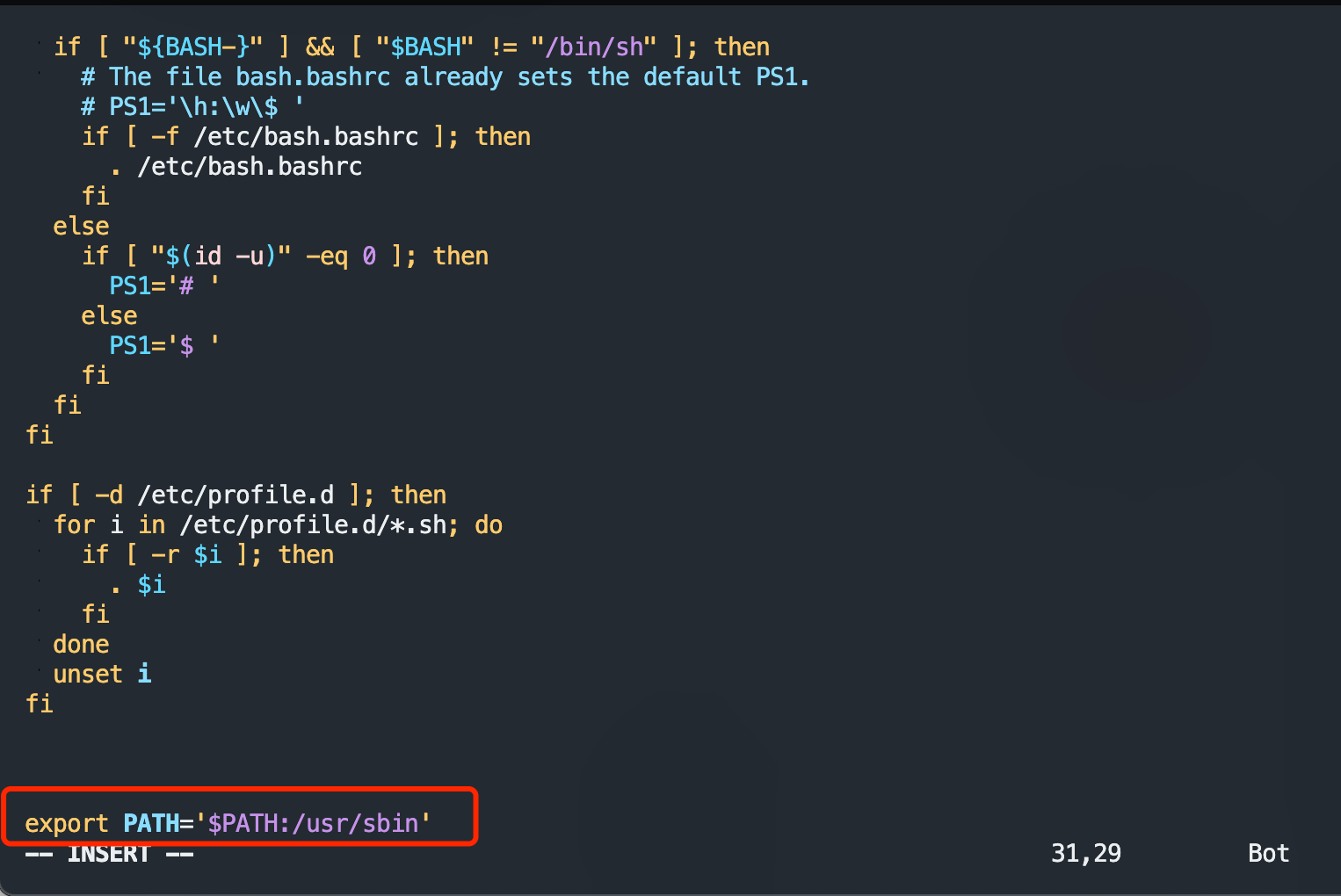1341x896 pixels.
Task: Click the "/bin/sh" string in first line
Action: pyautogui.click(x=593, y=47)
